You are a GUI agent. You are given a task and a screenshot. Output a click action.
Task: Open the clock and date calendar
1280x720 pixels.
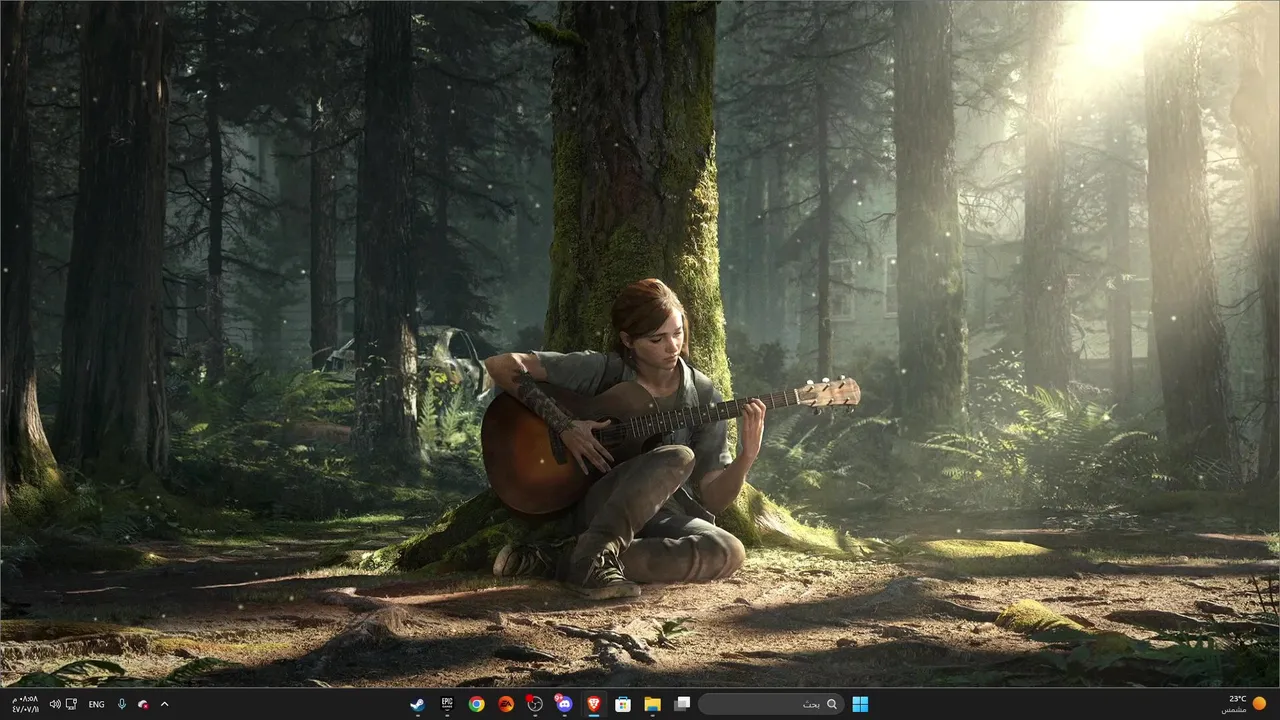pos(25,704)
